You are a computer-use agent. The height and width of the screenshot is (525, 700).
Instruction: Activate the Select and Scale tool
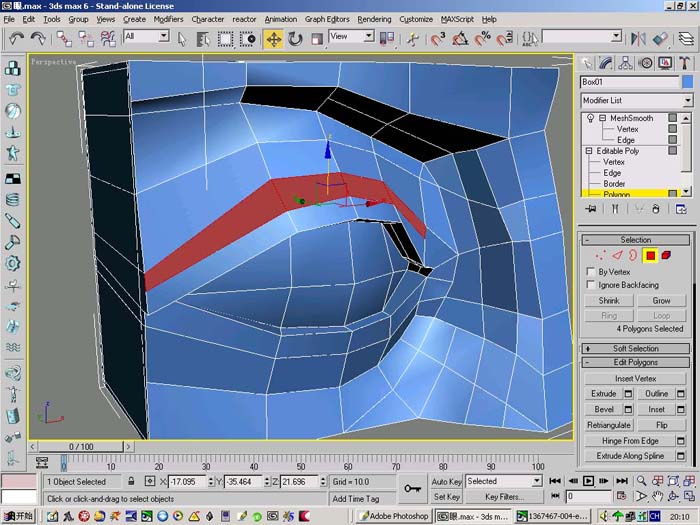click(x=317, y=39)
